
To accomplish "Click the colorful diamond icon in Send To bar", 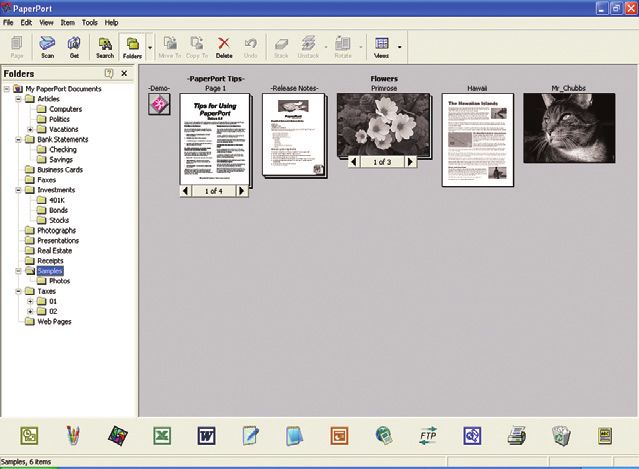I will click(x=118, y=436).
